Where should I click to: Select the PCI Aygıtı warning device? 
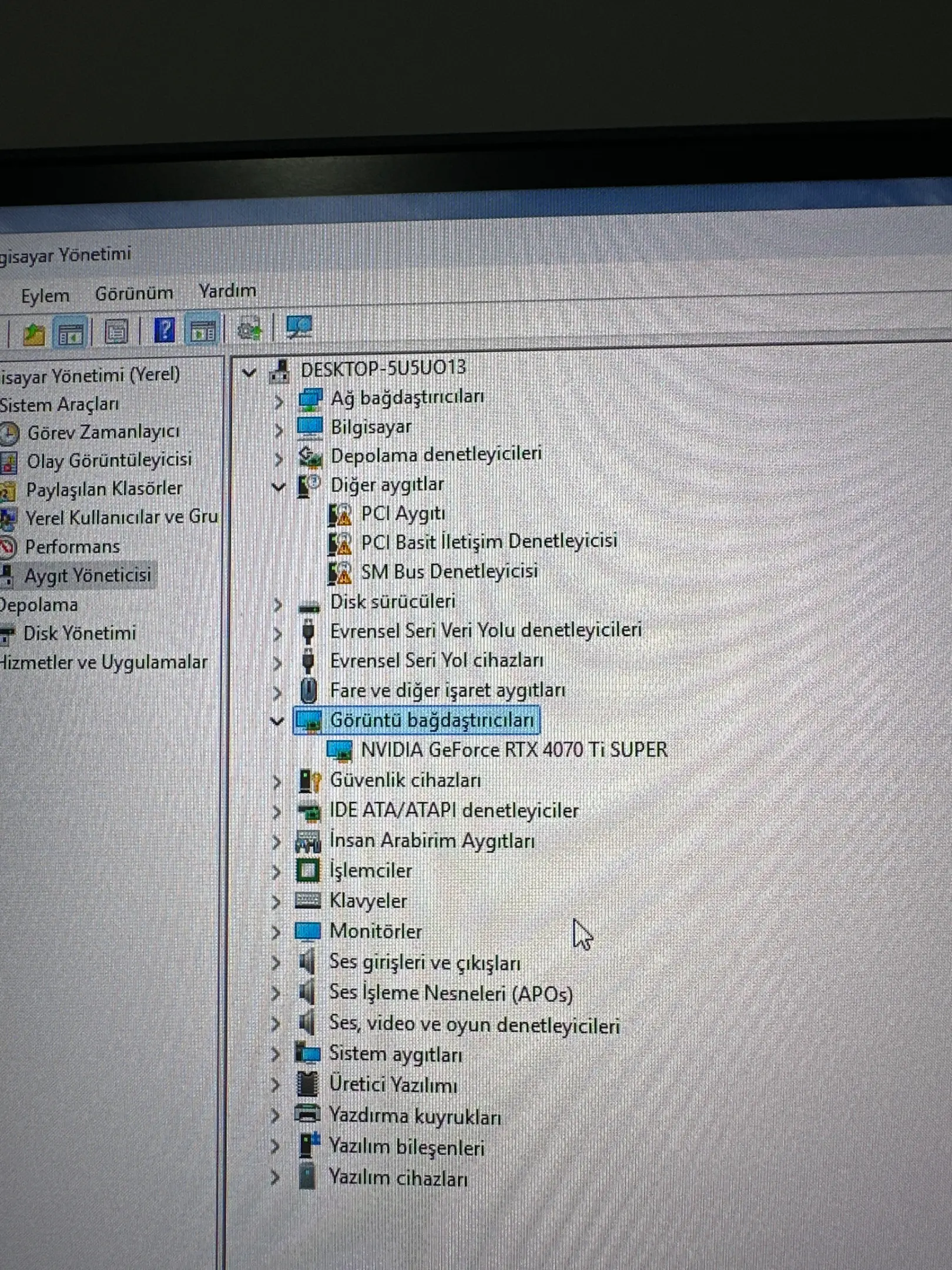(403, 514)
